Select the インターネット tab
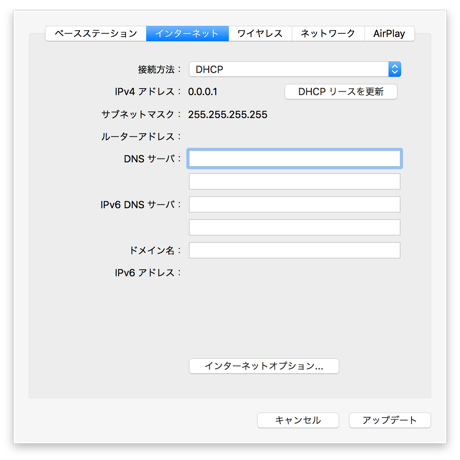 (187, 34)
